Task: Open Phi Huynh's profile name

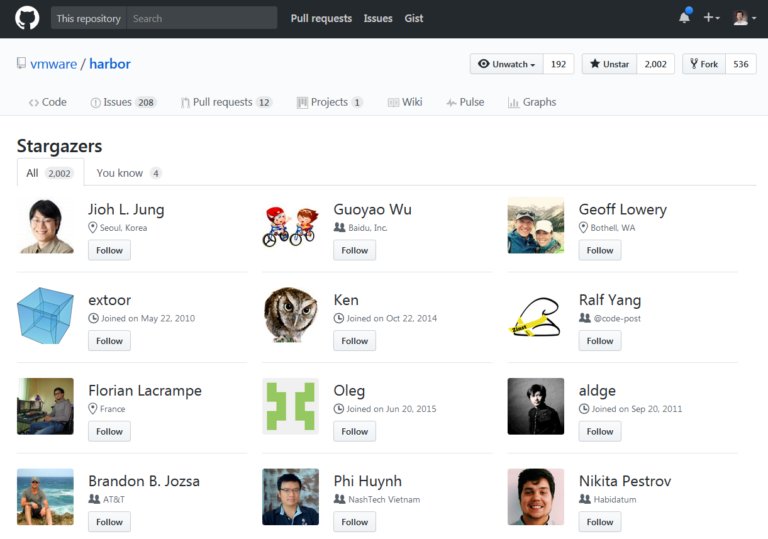Action: tap(368, 481)
